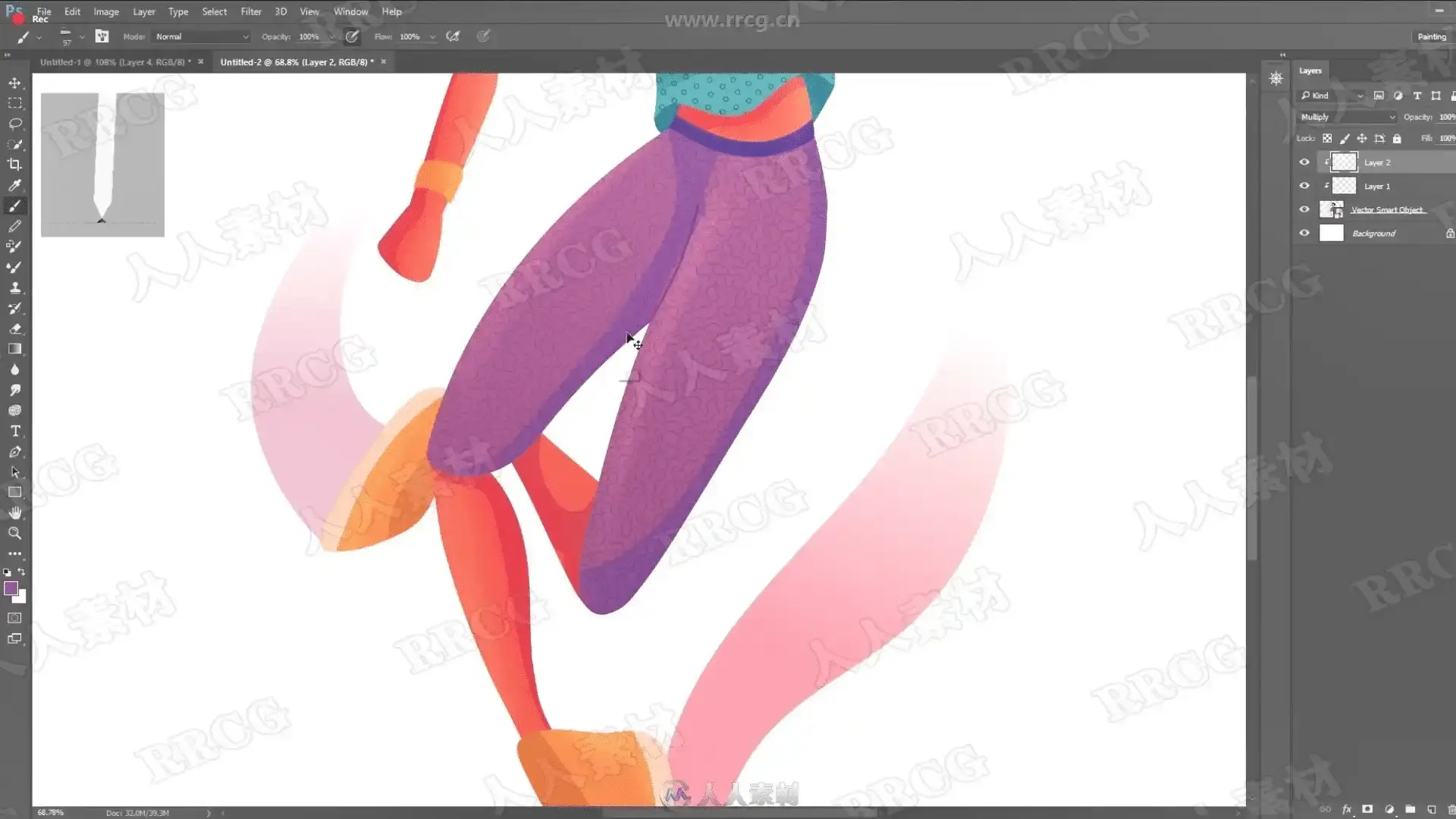Open the Select menu
Image resolution: width=1456 pixels, height=819 pixels.
(x=215, y=11)
